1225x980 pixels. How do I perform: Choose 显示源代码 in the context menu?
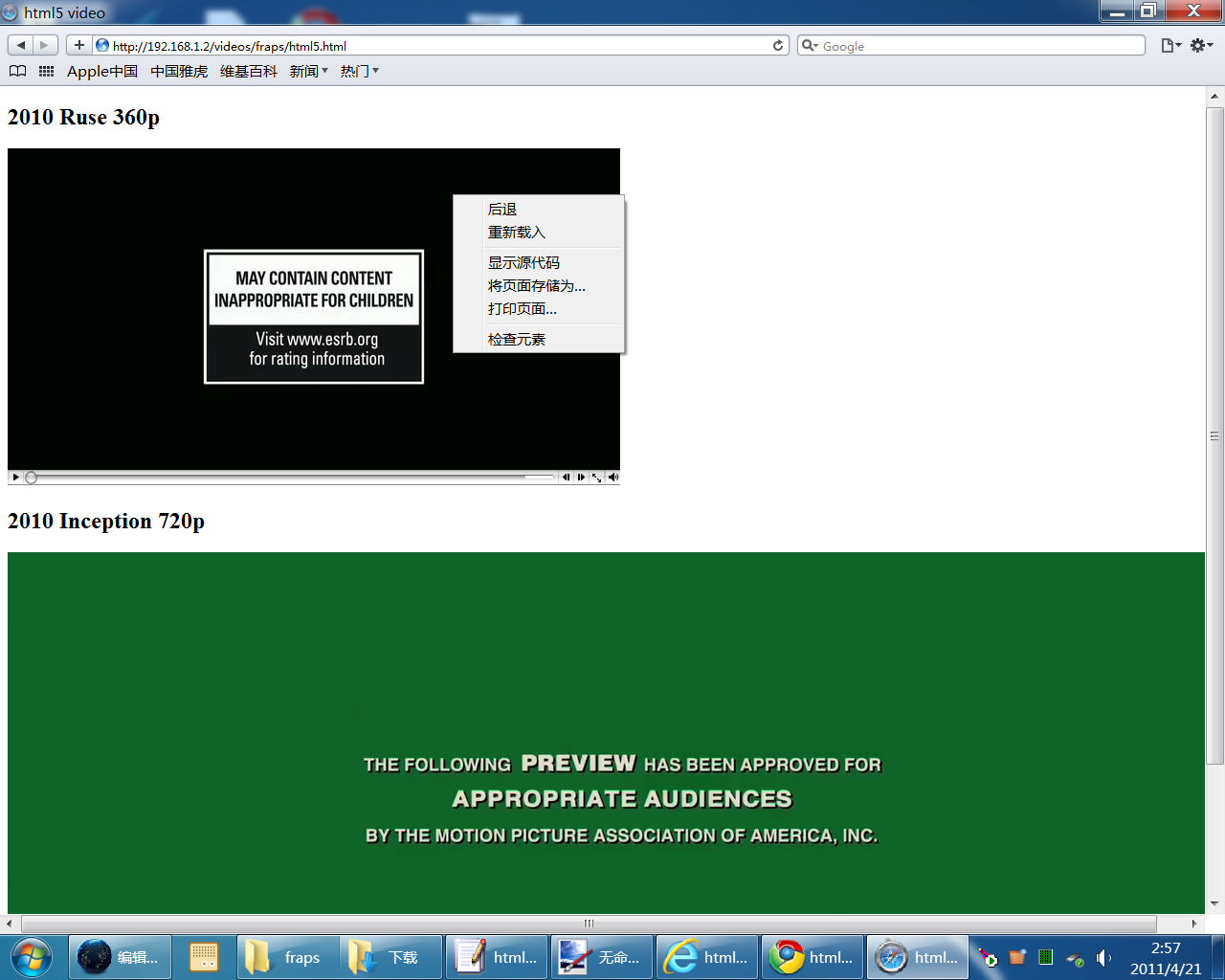pos(539,262)
